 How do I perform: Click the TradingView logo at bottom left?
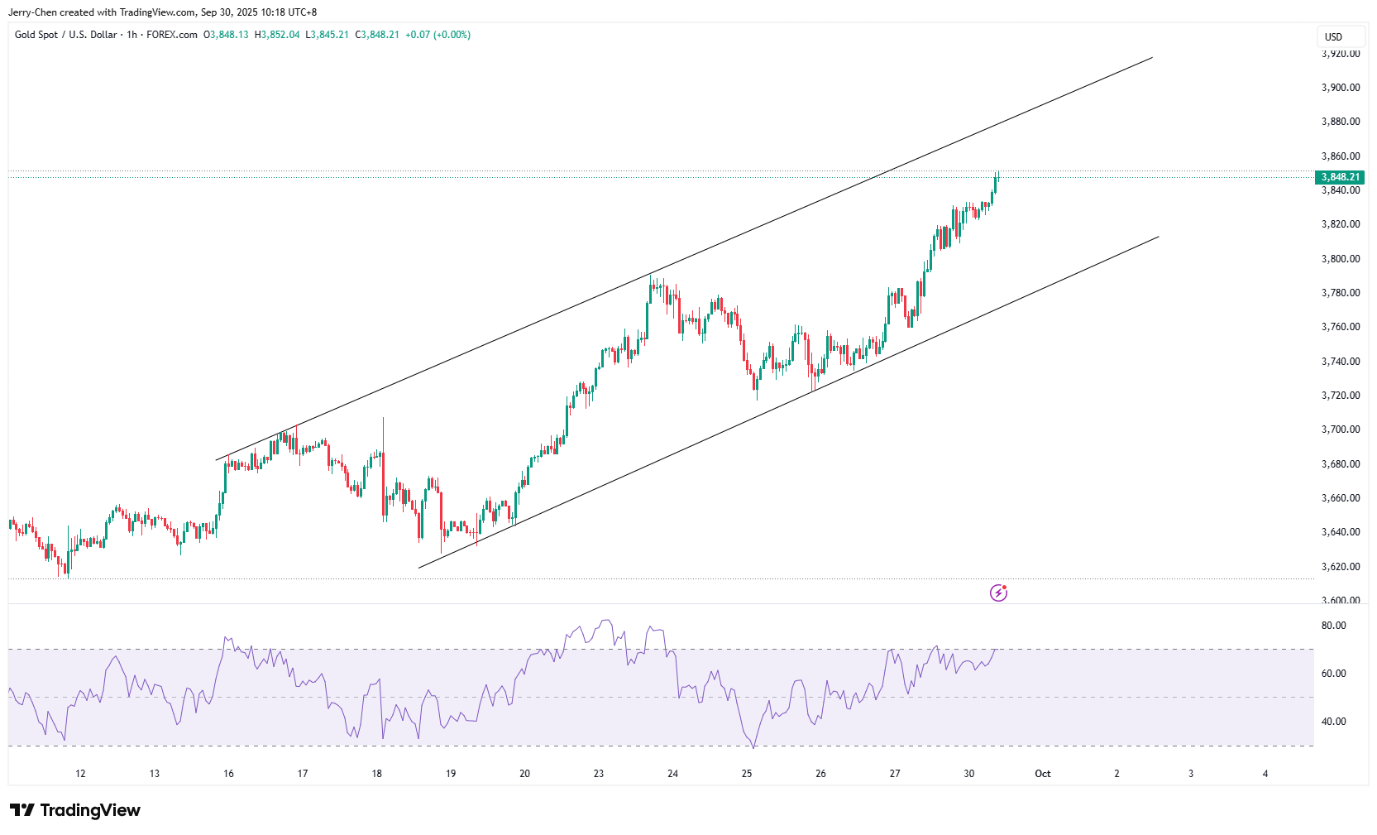[x=75, y=810]
